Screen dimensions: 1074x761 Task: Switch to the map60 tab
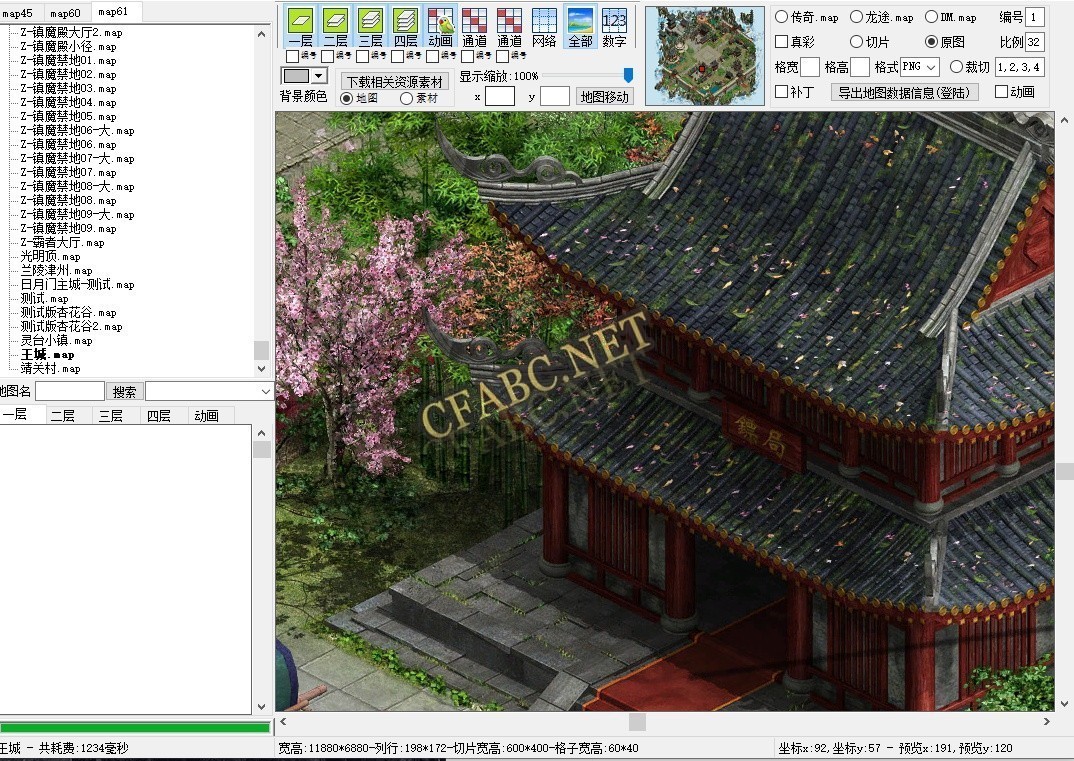coord(65,13)
